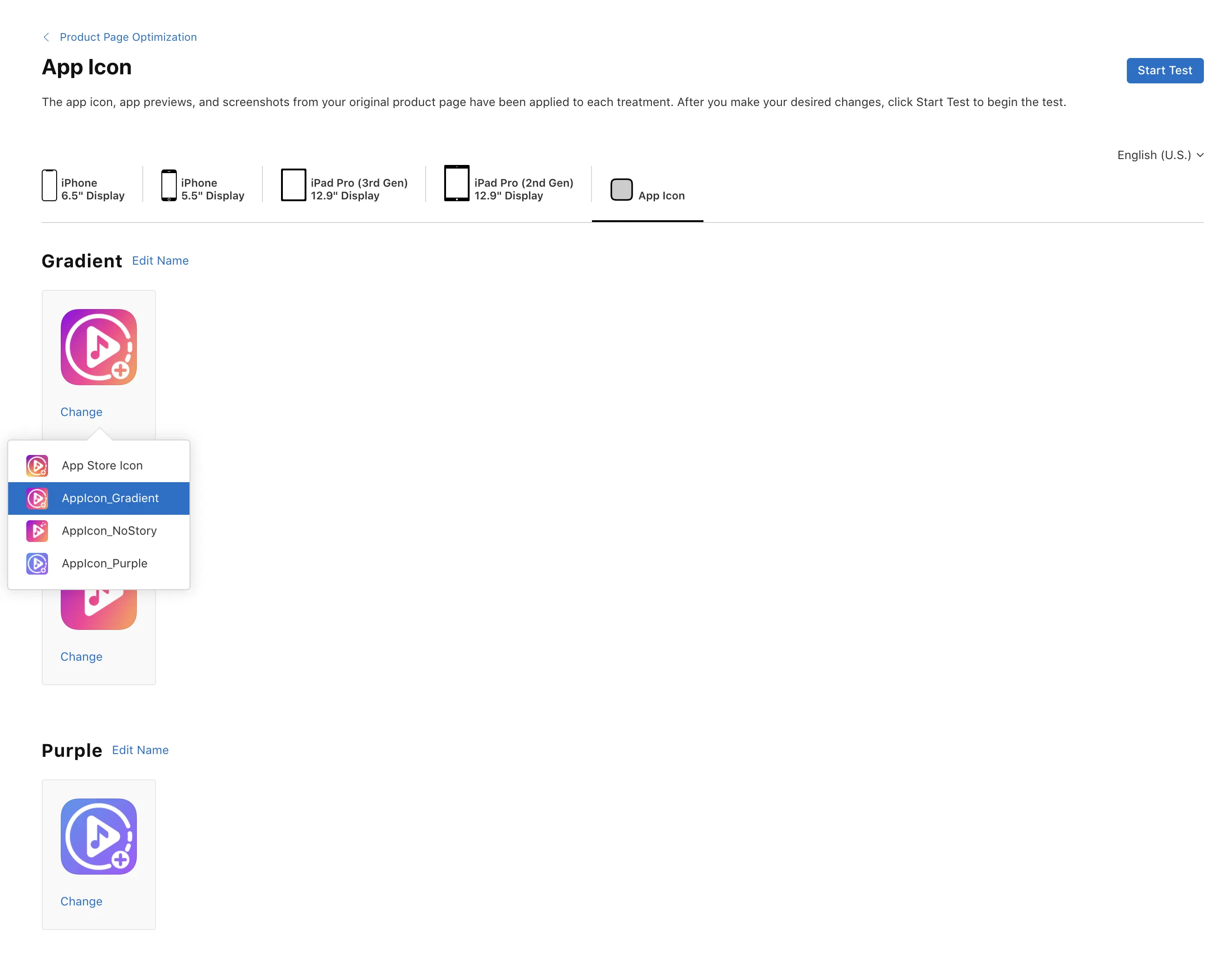Switch to the iPad Pro (3rd Gen) 12.9" Display tab
This screenshot has height=958, width=1232.
click(359, 189)
